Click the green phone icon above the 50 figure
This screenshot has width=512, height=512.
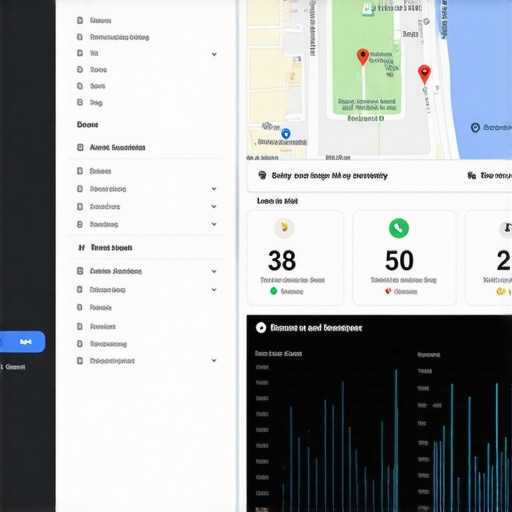(x=399, y=228)
